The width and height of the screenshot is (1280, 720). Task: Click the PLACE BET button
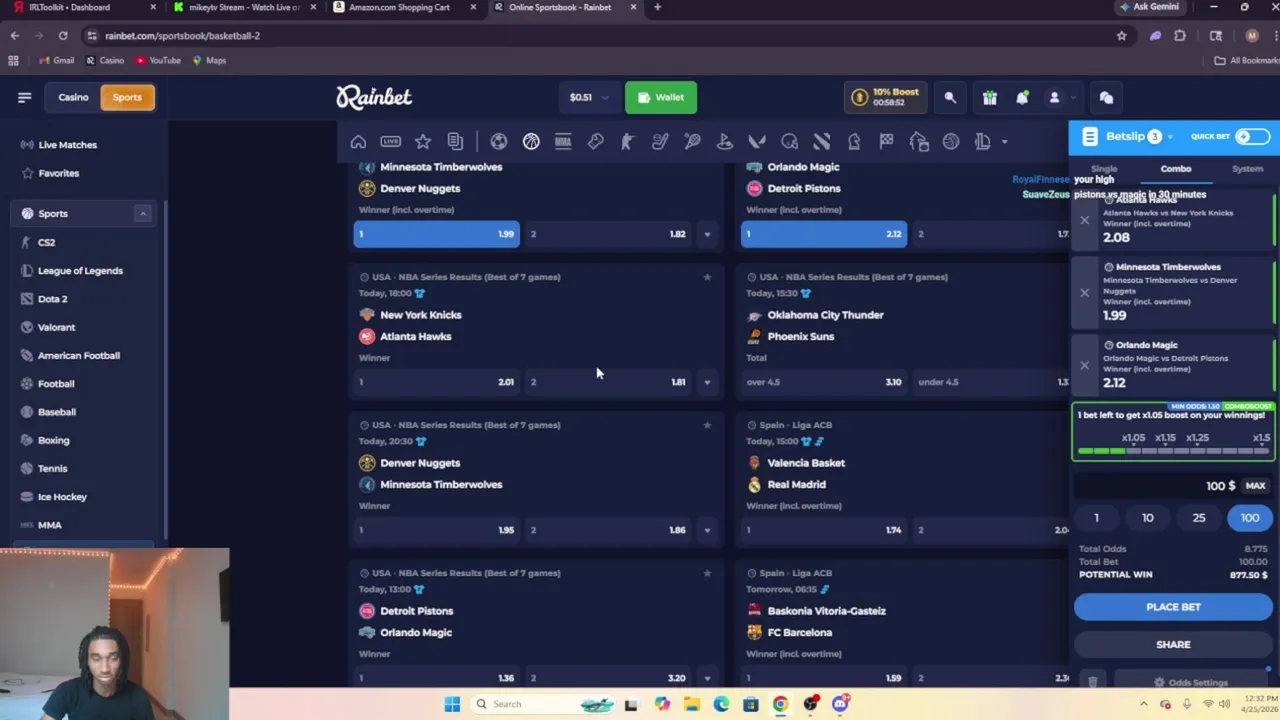click(1173, 607)
